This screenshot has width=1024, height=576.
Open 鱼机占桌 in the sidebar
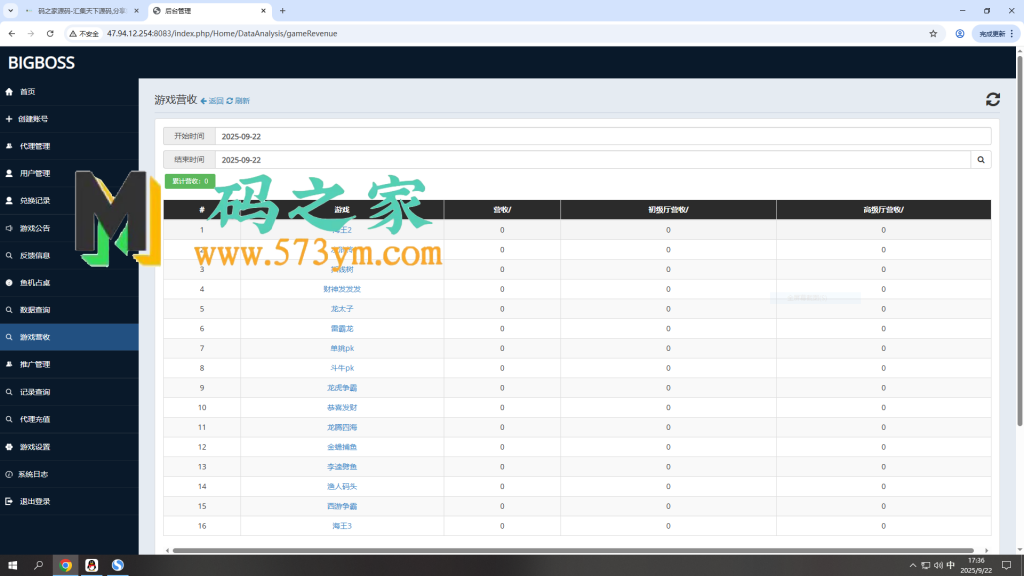pyautogui.click(x=69, y=283)
